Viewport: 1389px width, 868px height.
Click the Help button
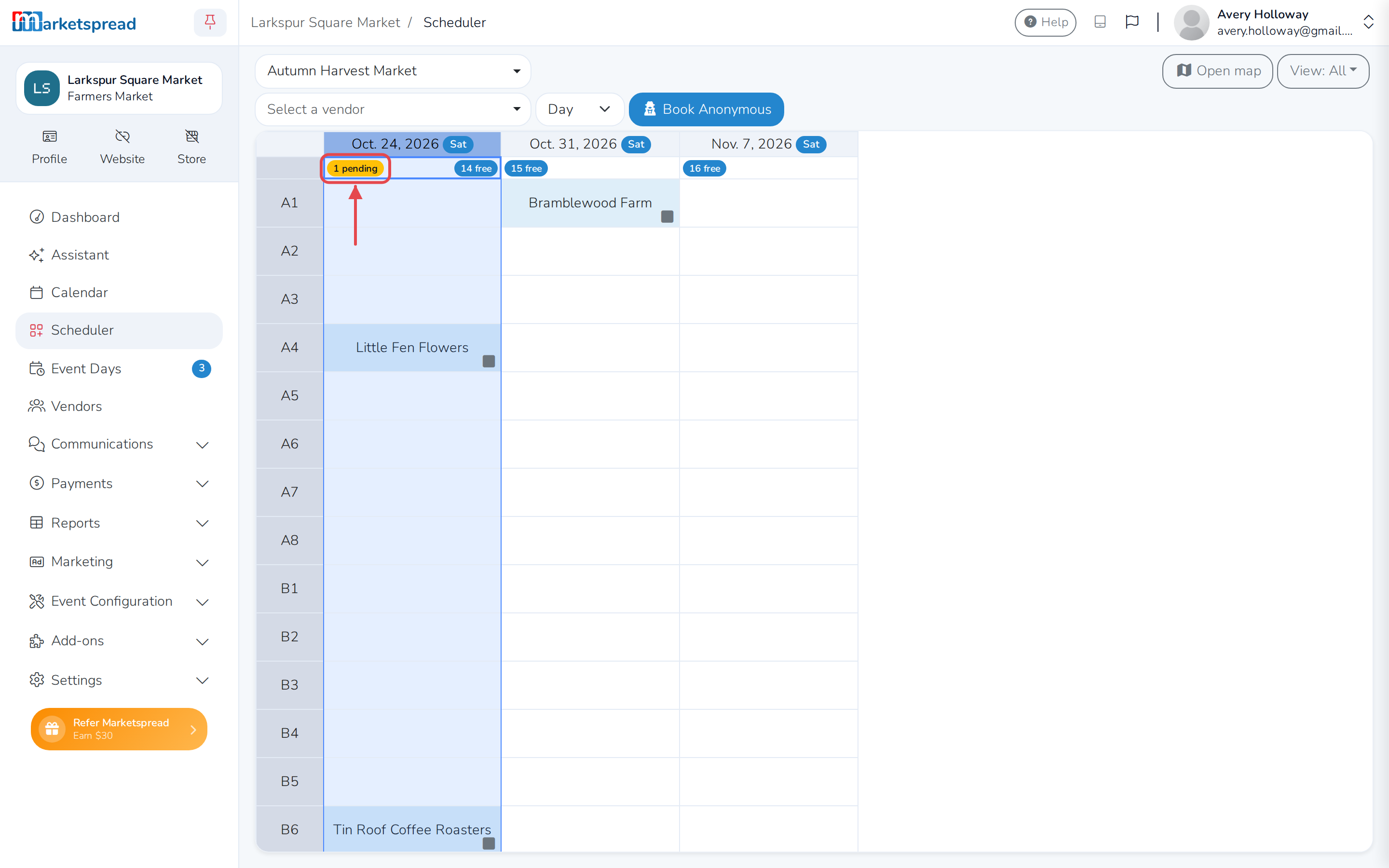[x=1045, y=22]
